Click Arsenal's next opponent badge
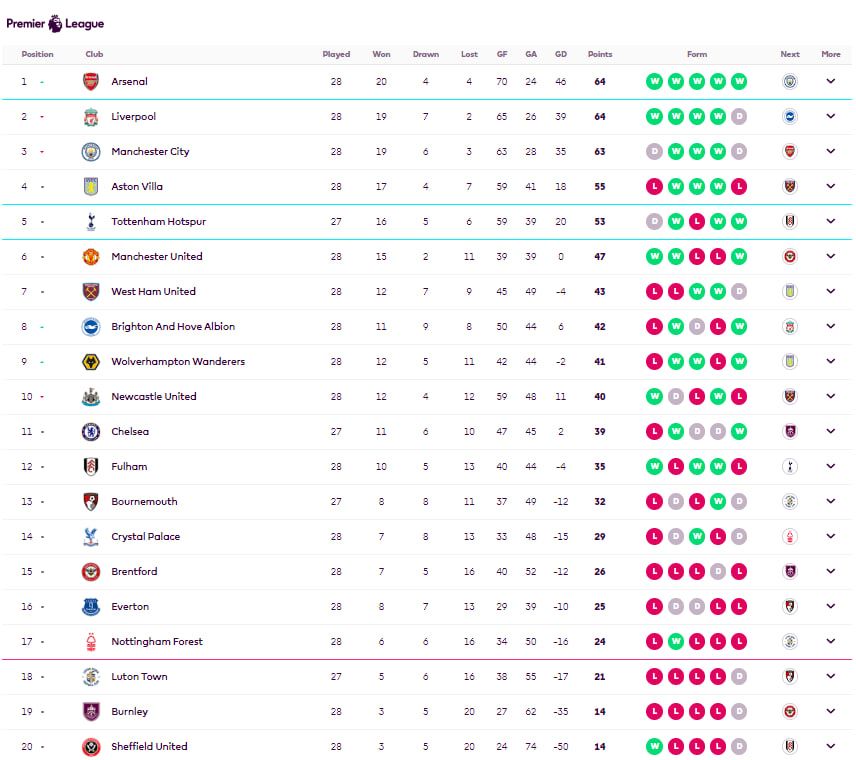Screen dimensions: 856x760 pyautogui.click(x=790, y=82)
